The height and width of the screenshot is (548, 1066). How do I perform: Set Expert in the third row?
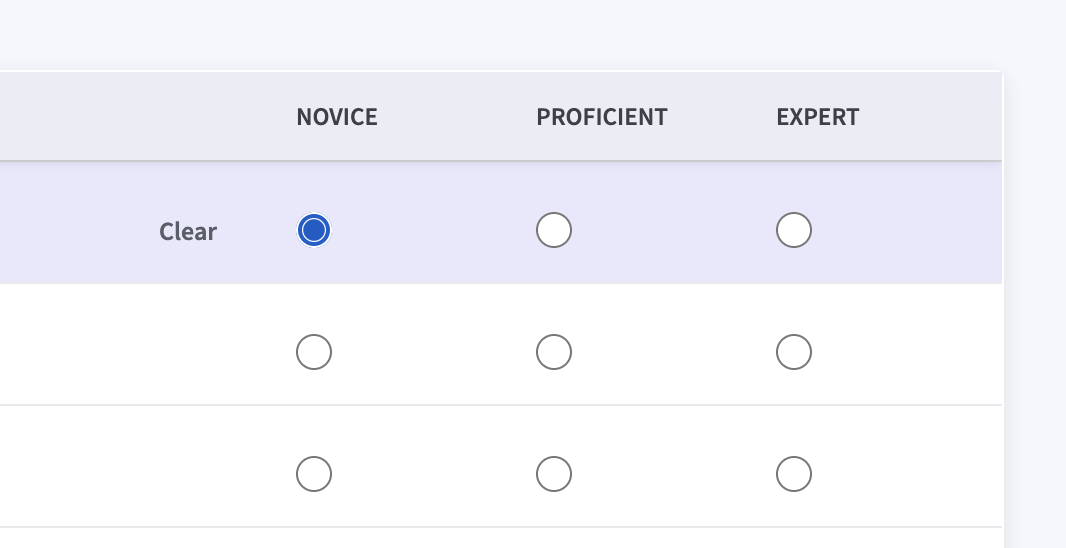click(794, 474)
